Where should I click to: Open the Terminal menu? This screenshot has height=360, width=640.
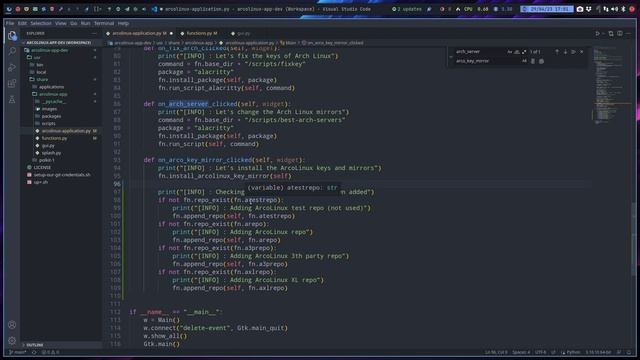pyautogui.click(x=104, y=23)
